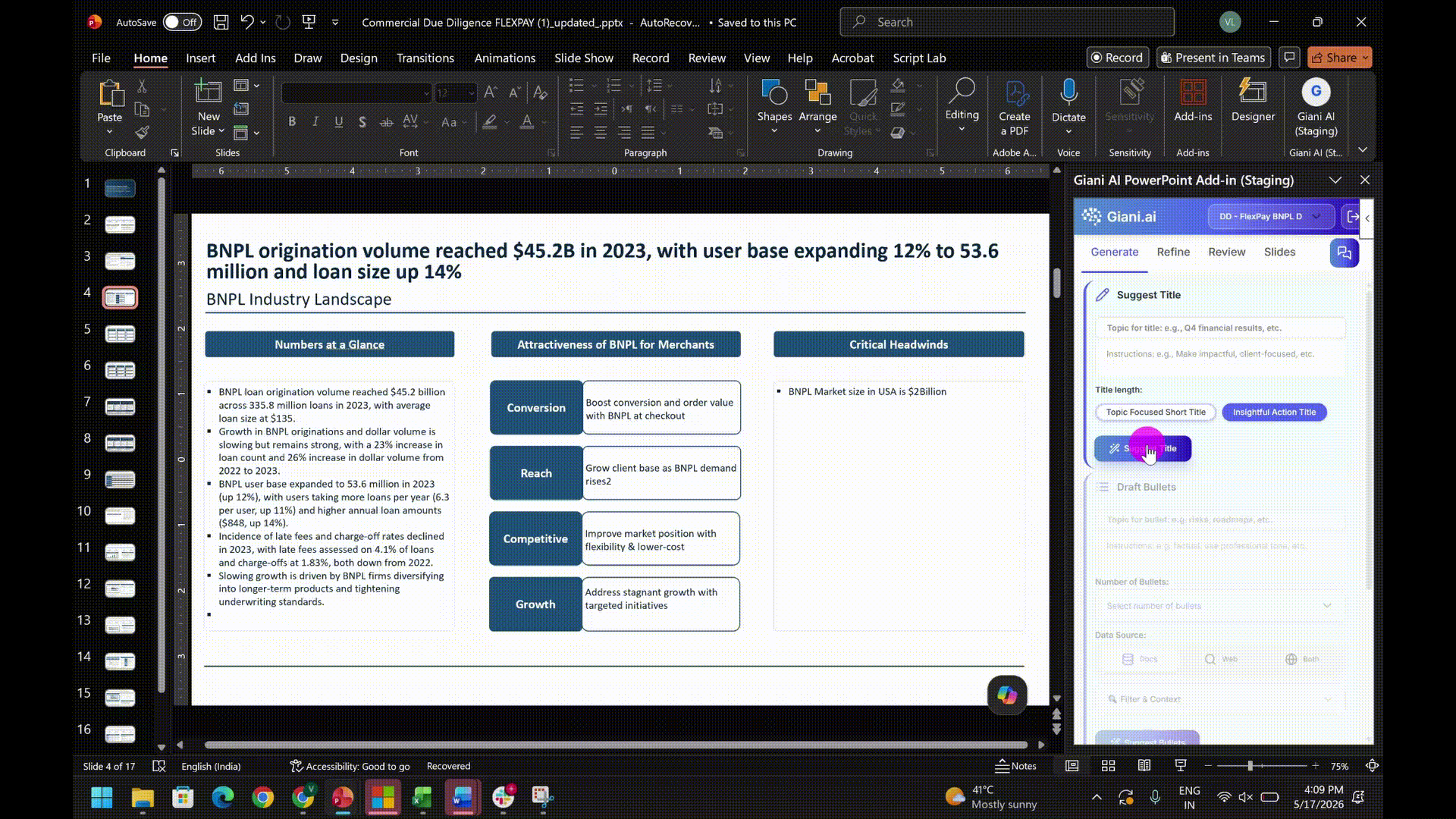Open the File menu
The width and height of the screenshot is (1456, 819).
101,58
